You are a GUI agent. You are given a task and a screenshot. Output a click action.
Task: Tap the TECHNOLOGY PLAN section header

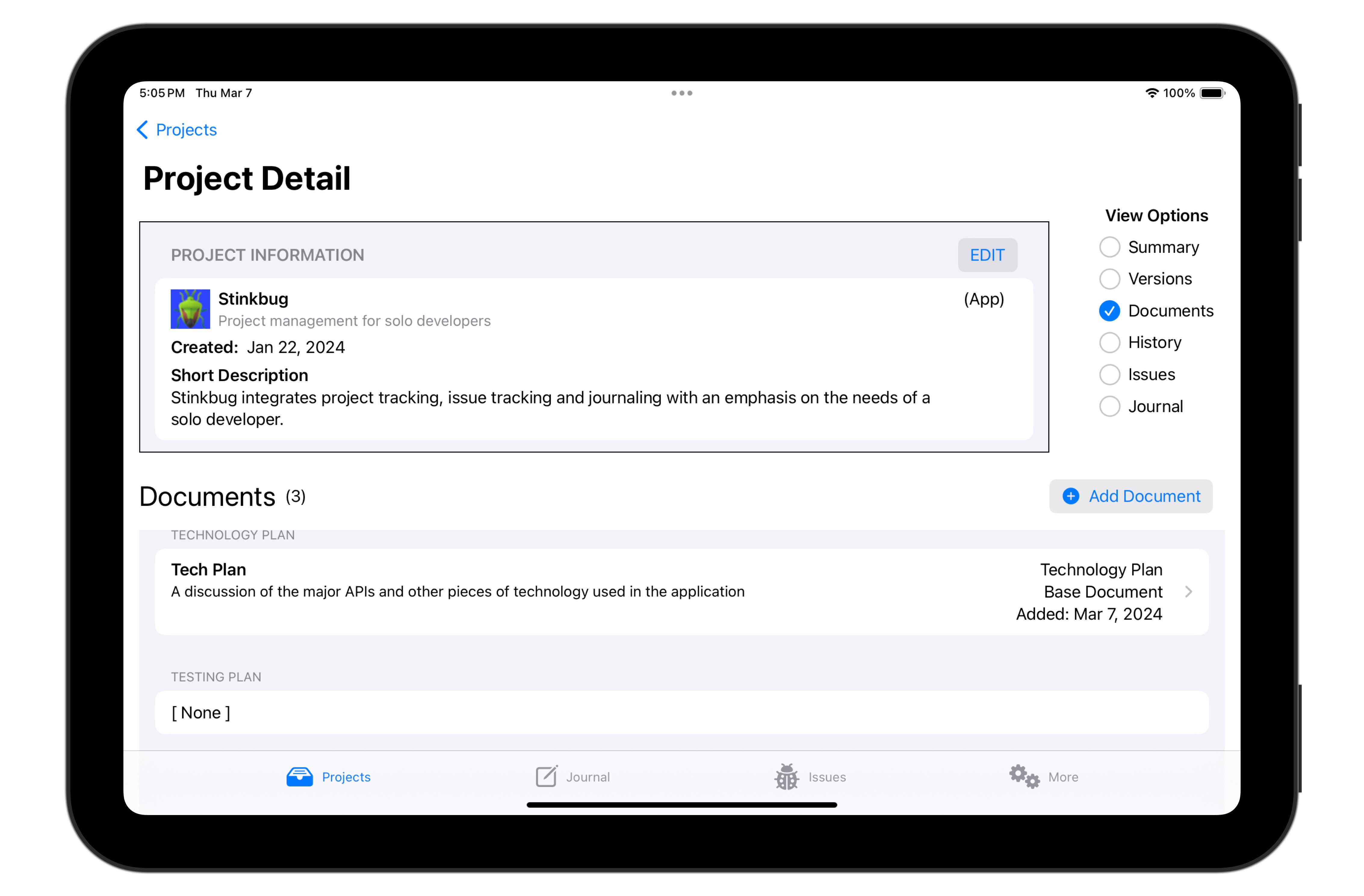click(233, 535)
